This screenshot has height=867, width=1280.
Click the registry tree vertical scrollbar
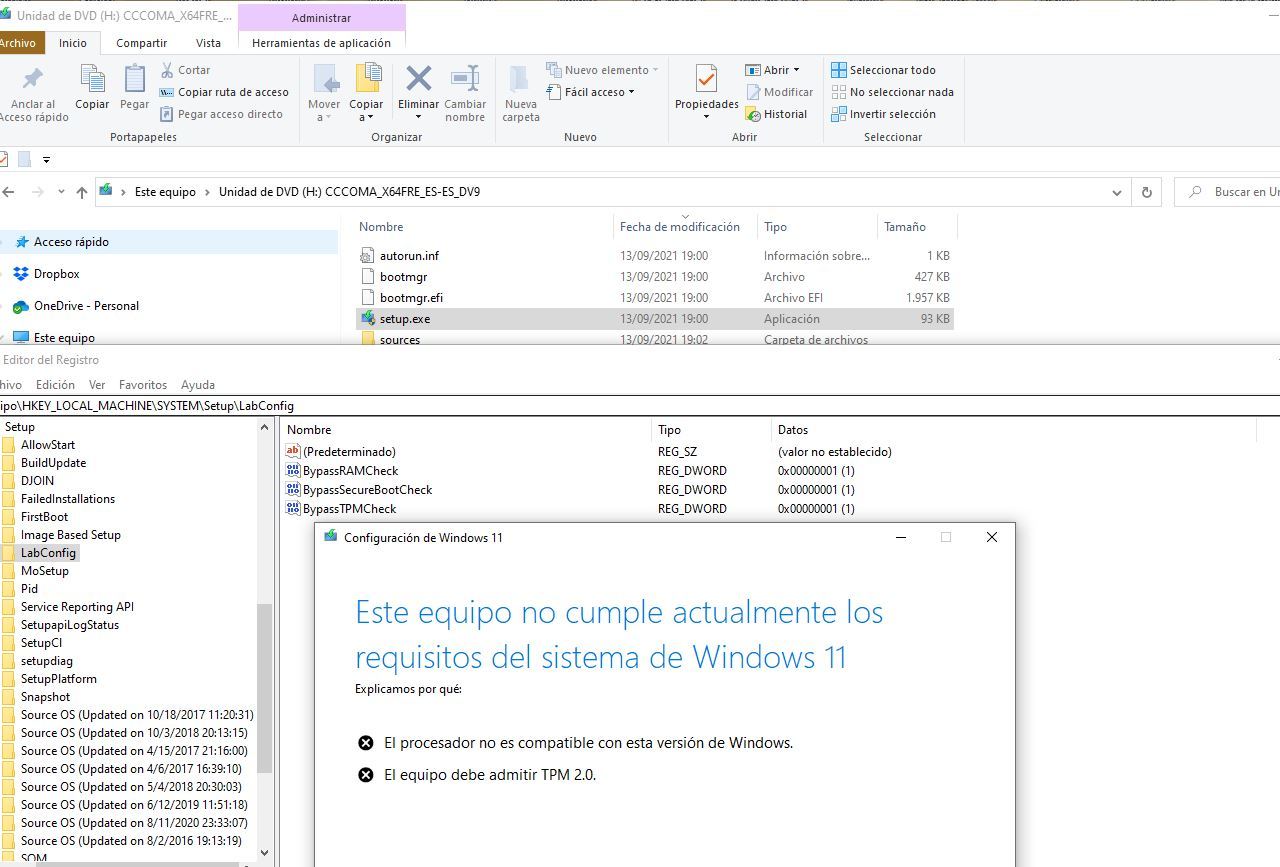click(264, 688)
